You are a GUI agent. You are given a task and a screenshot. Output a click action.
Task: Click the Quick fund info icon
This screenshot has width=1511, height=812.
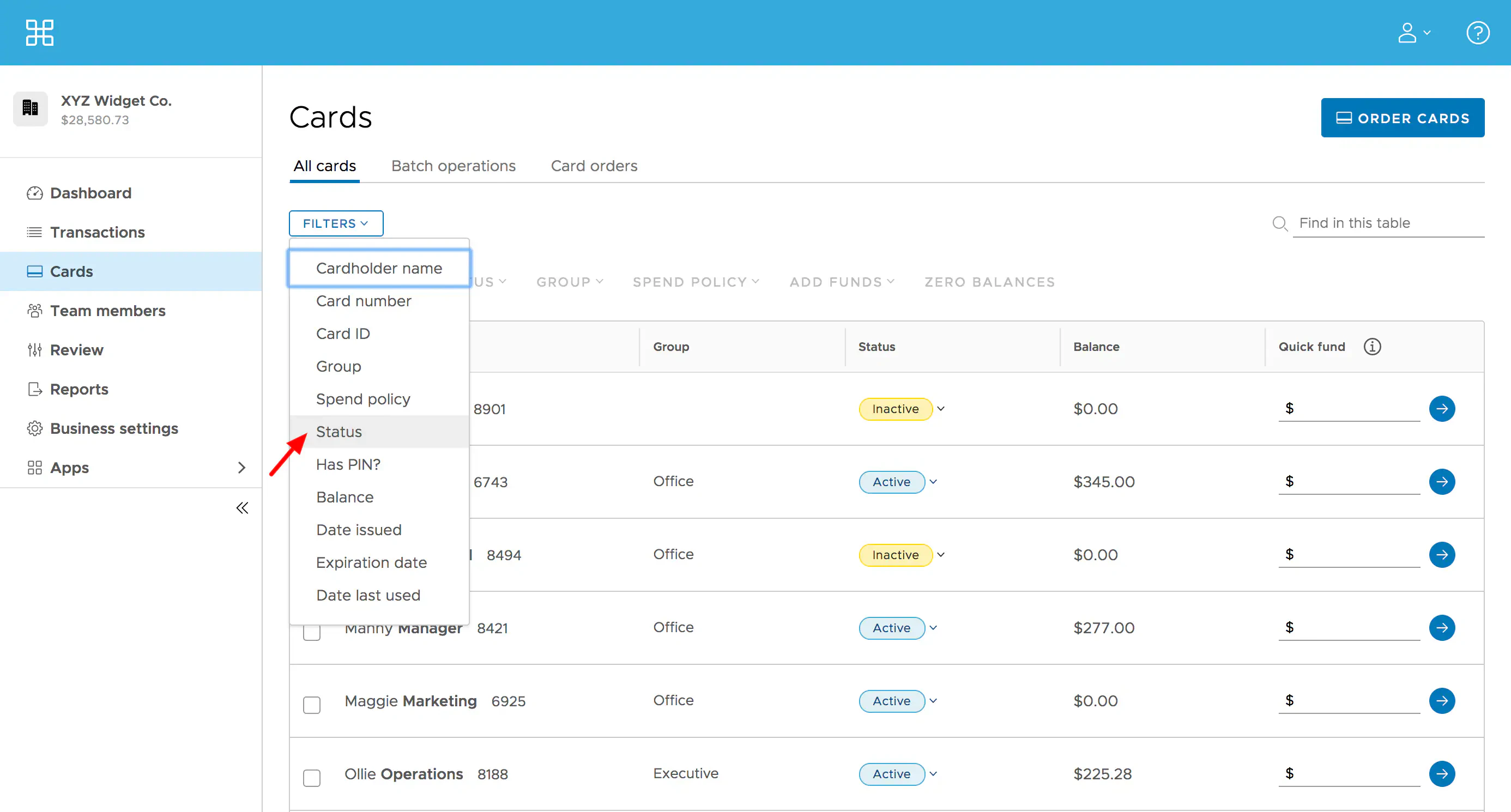pyautogui.click(x=1371, y=347)
